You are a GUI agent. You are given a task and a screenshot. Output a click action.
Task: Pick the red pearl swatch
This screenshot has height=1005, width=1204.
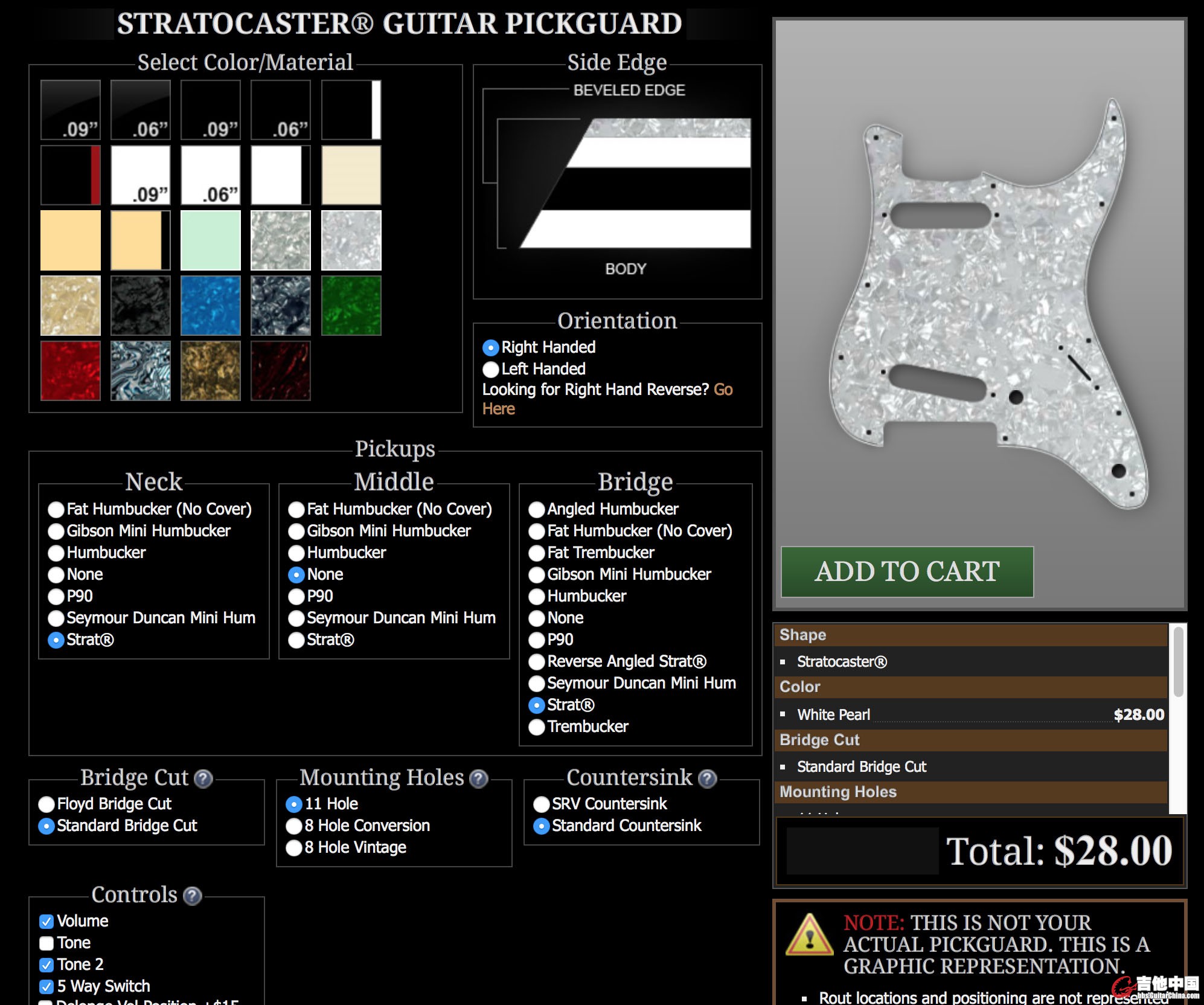tap(71, 371)
